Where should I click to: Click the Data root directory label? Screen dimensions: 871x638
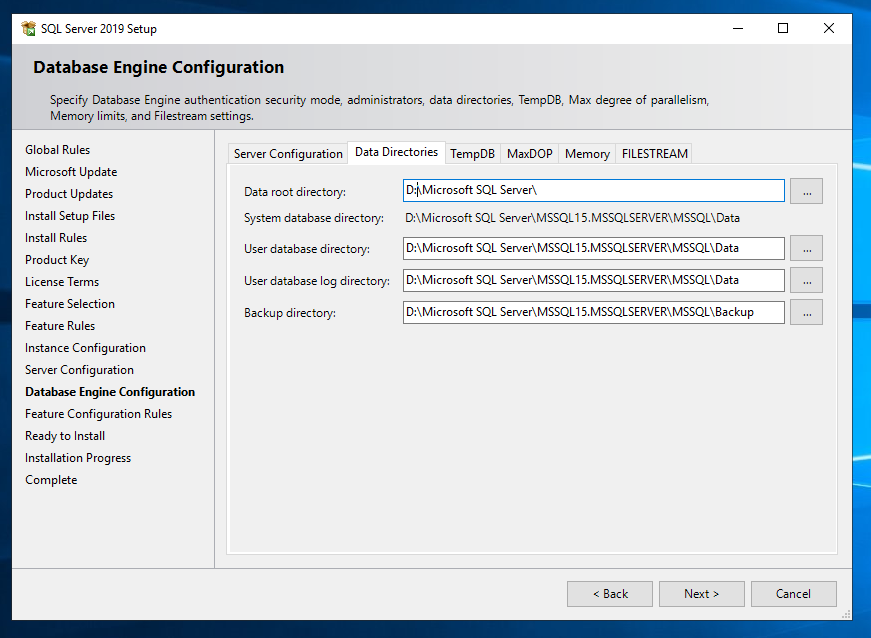click(295, 192)
